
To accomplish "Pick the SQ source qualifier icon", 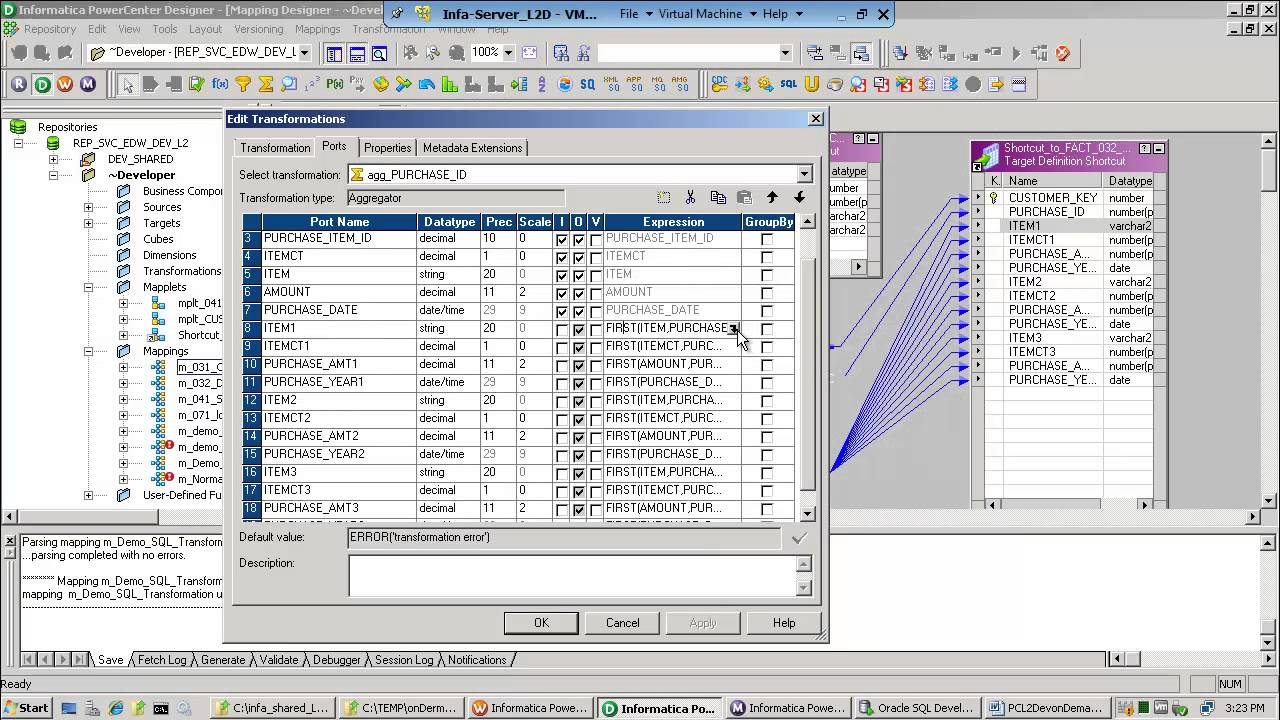I will (x=587, y=84).
